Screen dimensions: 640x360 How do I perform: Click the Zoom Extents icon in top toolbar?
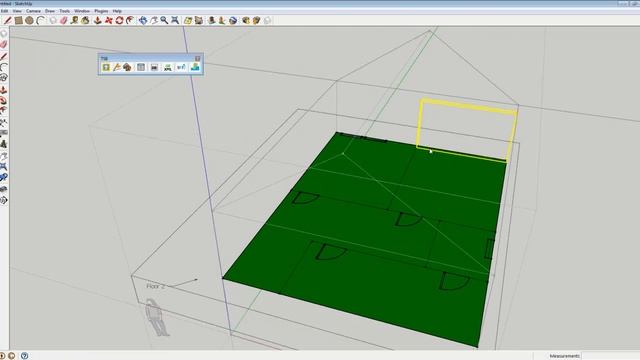point(175,20)
